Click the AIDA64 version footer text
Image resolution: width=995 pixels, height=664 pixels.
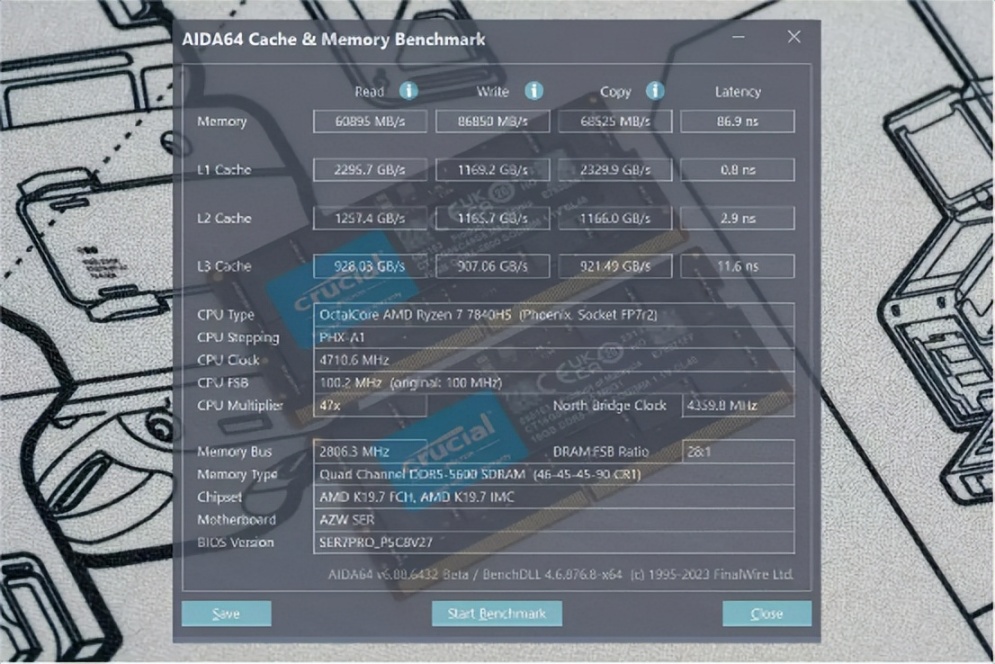(x=560, y=574)
